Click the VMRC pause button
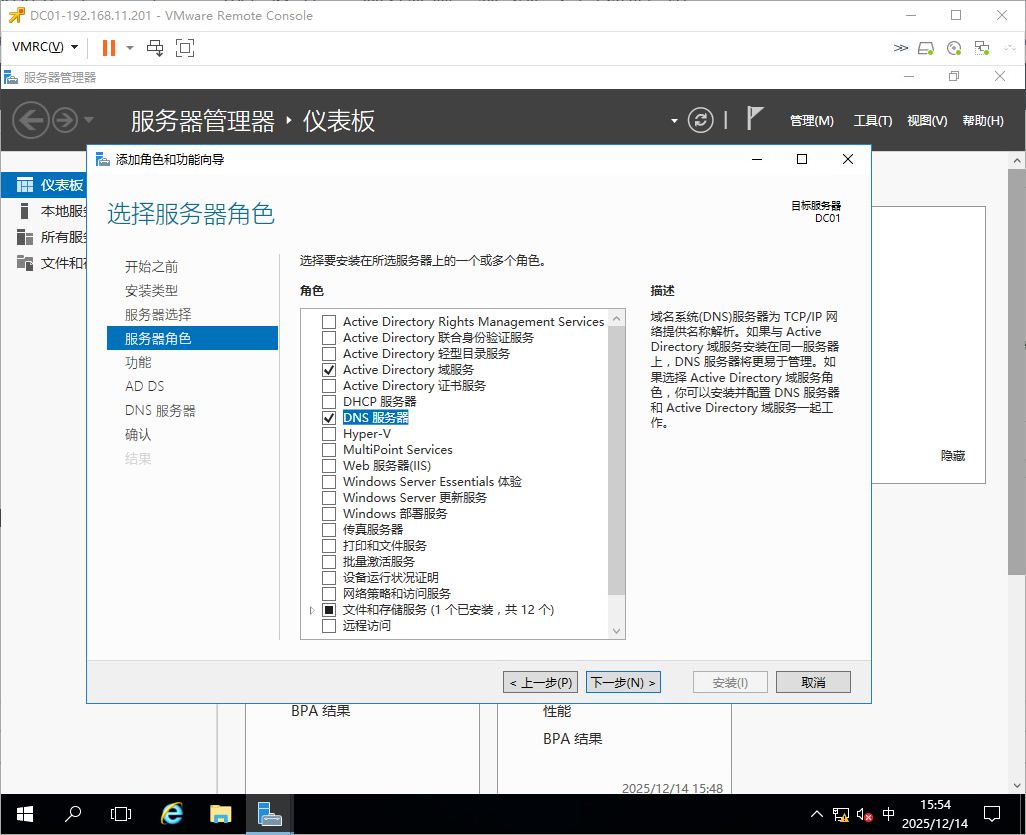Viewport: 1026px width, 835px height. point(109,48)
